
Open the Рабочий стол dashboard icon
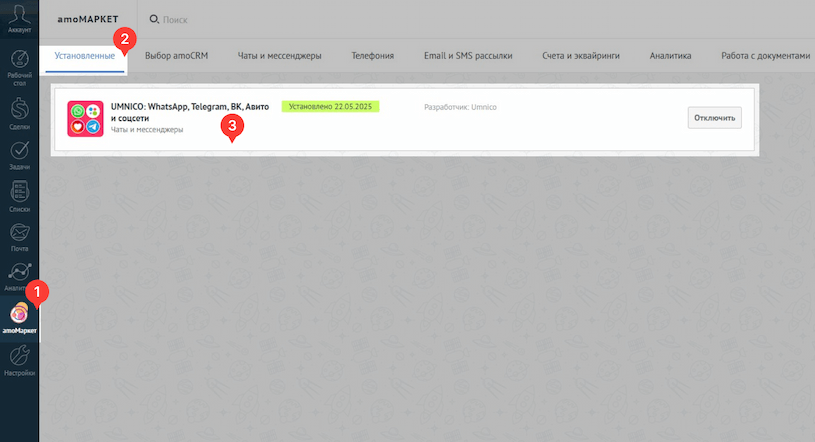coord(19,63)
